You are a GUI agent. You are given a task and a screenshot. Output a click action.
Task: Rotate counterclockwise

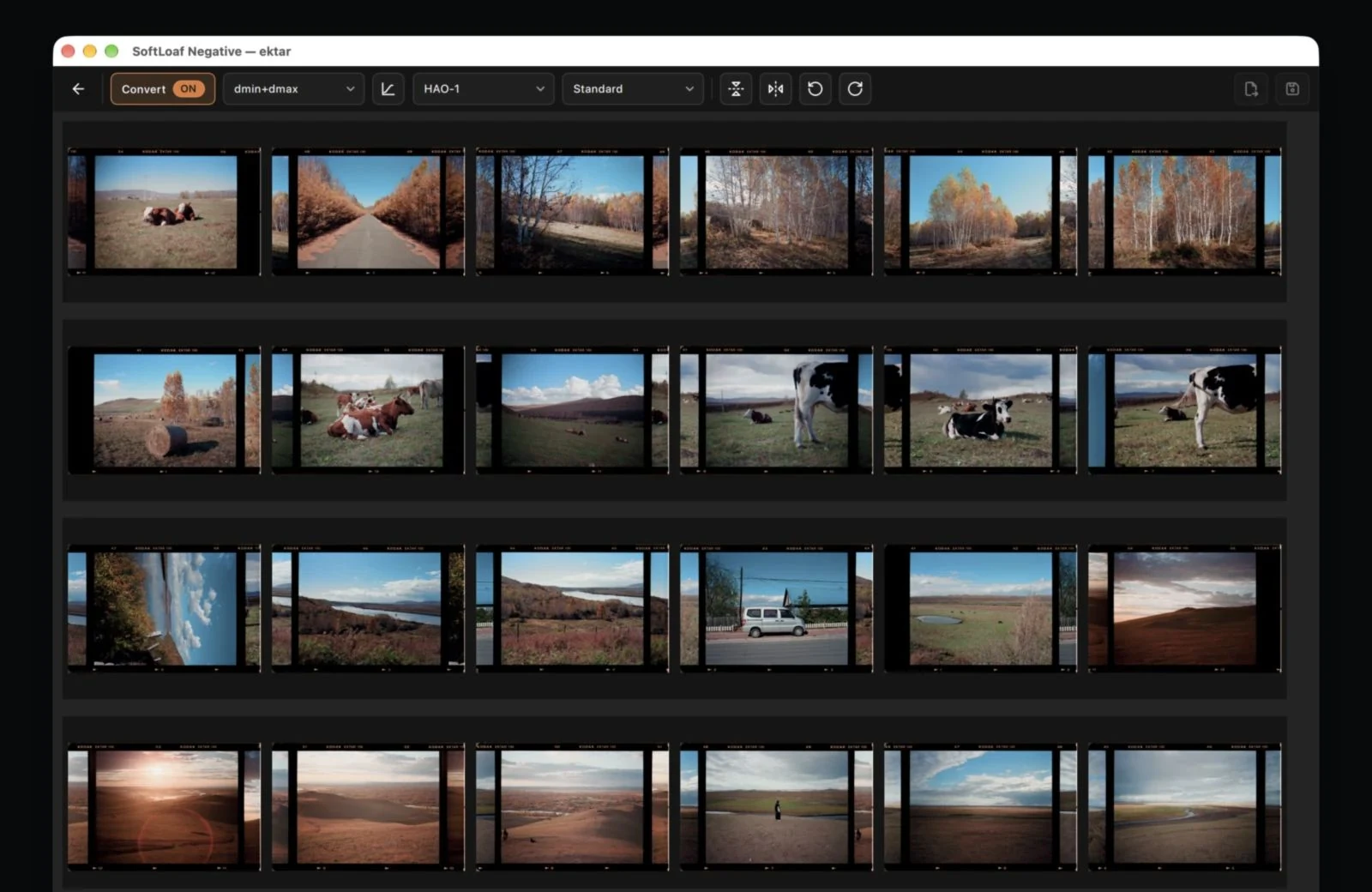click(815, 89)
